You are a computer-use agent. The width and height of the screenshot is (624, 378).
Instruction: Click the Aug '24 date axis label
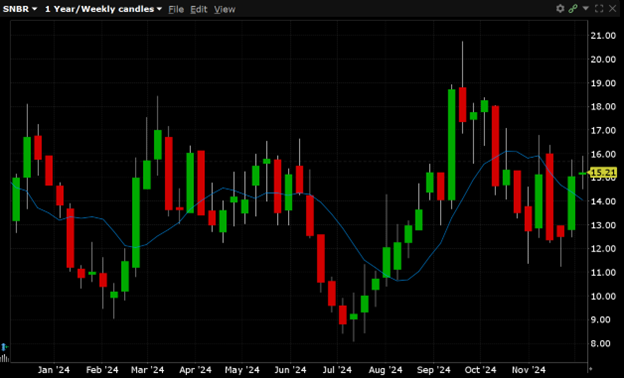click(385, 370)
